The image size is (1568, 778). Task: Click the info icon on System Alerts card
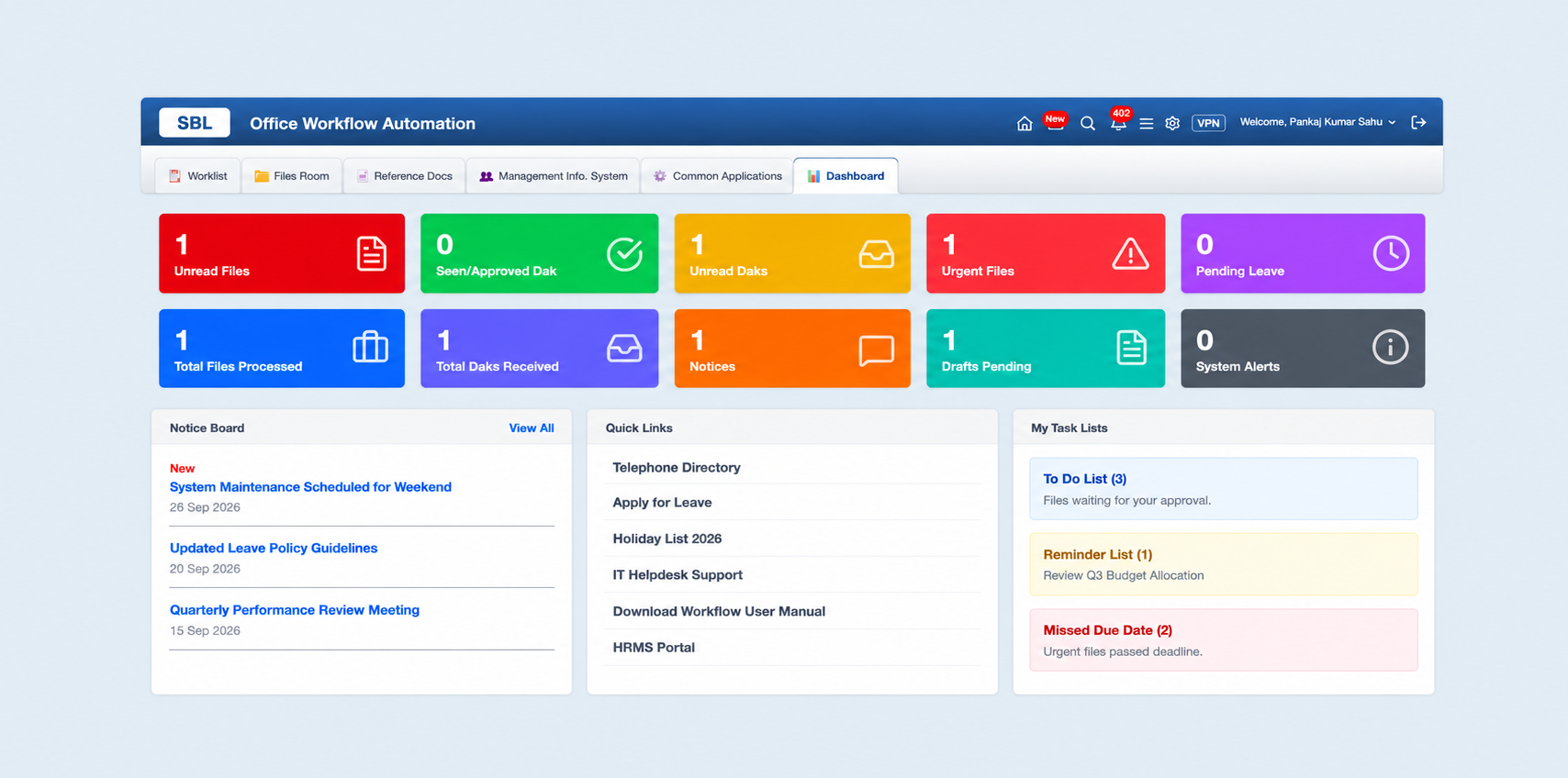pyautogui.click(x=1390, y=348)
